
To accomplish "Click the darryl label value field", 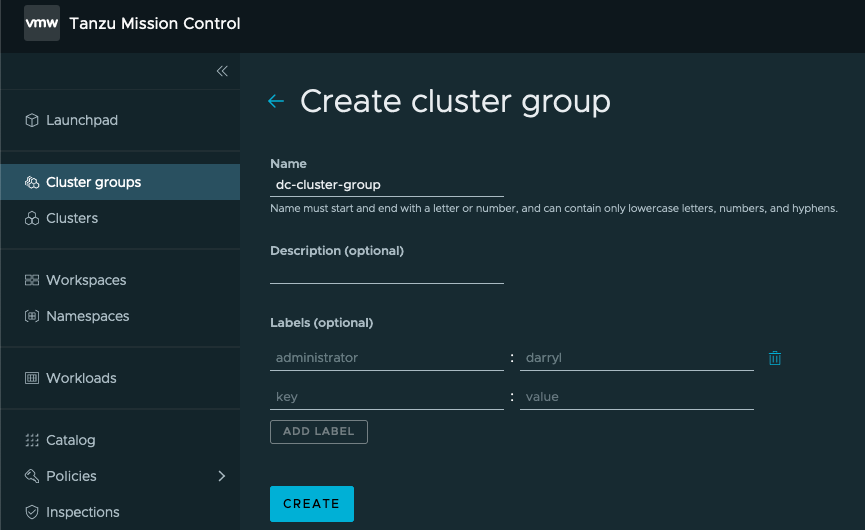I will pyautogui.click(x=637, y=358).
